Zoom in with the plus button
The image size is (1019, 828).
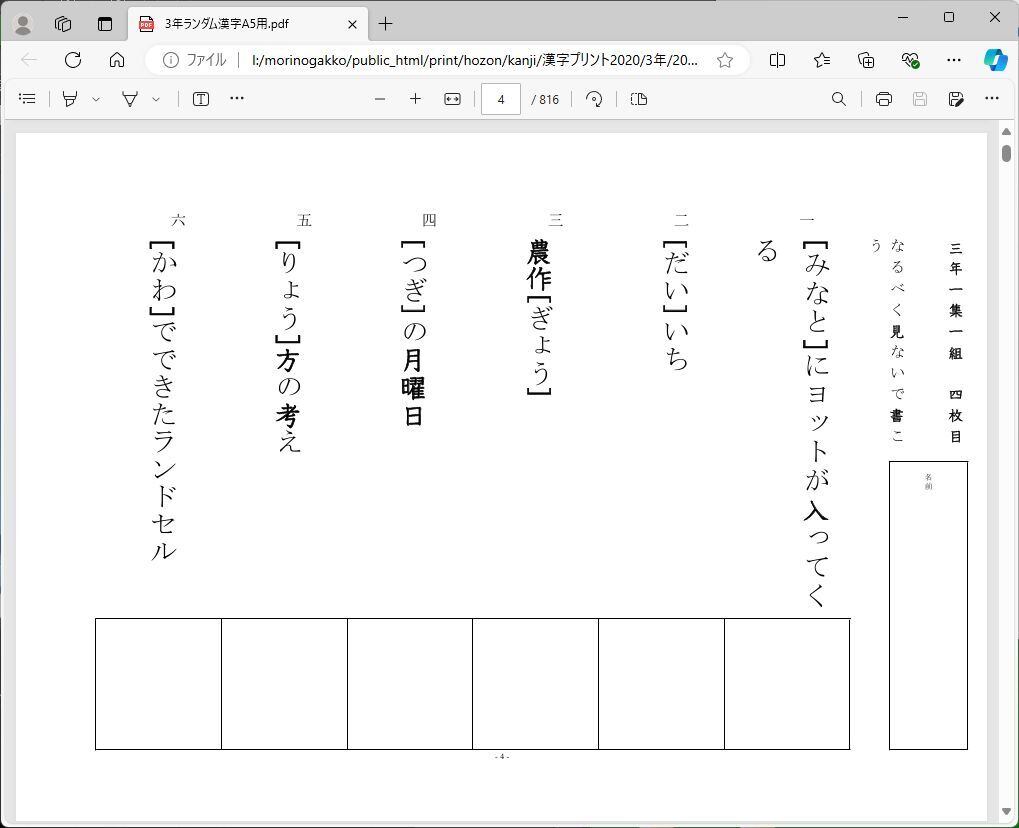(415, 99)
